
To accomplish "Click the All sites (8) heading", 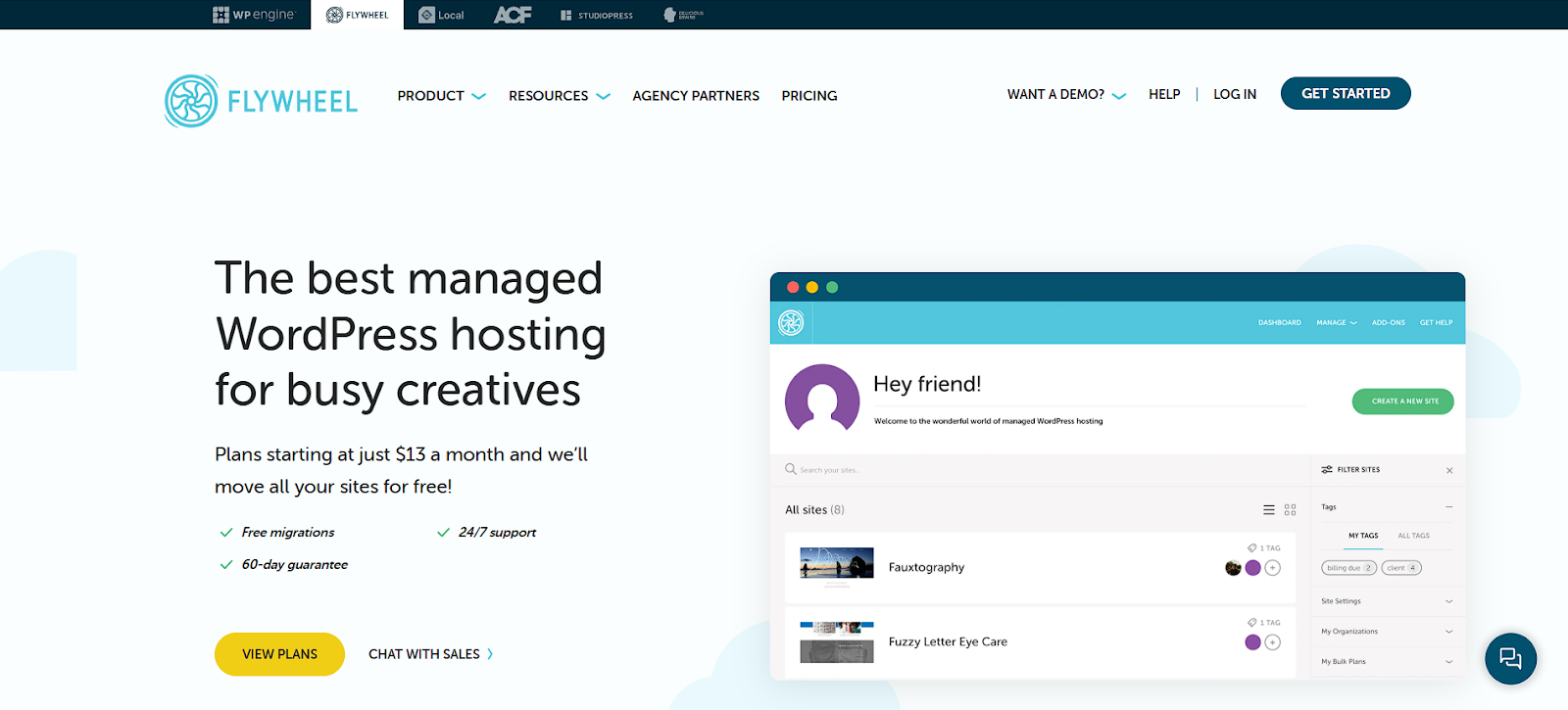I will (814, 510).
